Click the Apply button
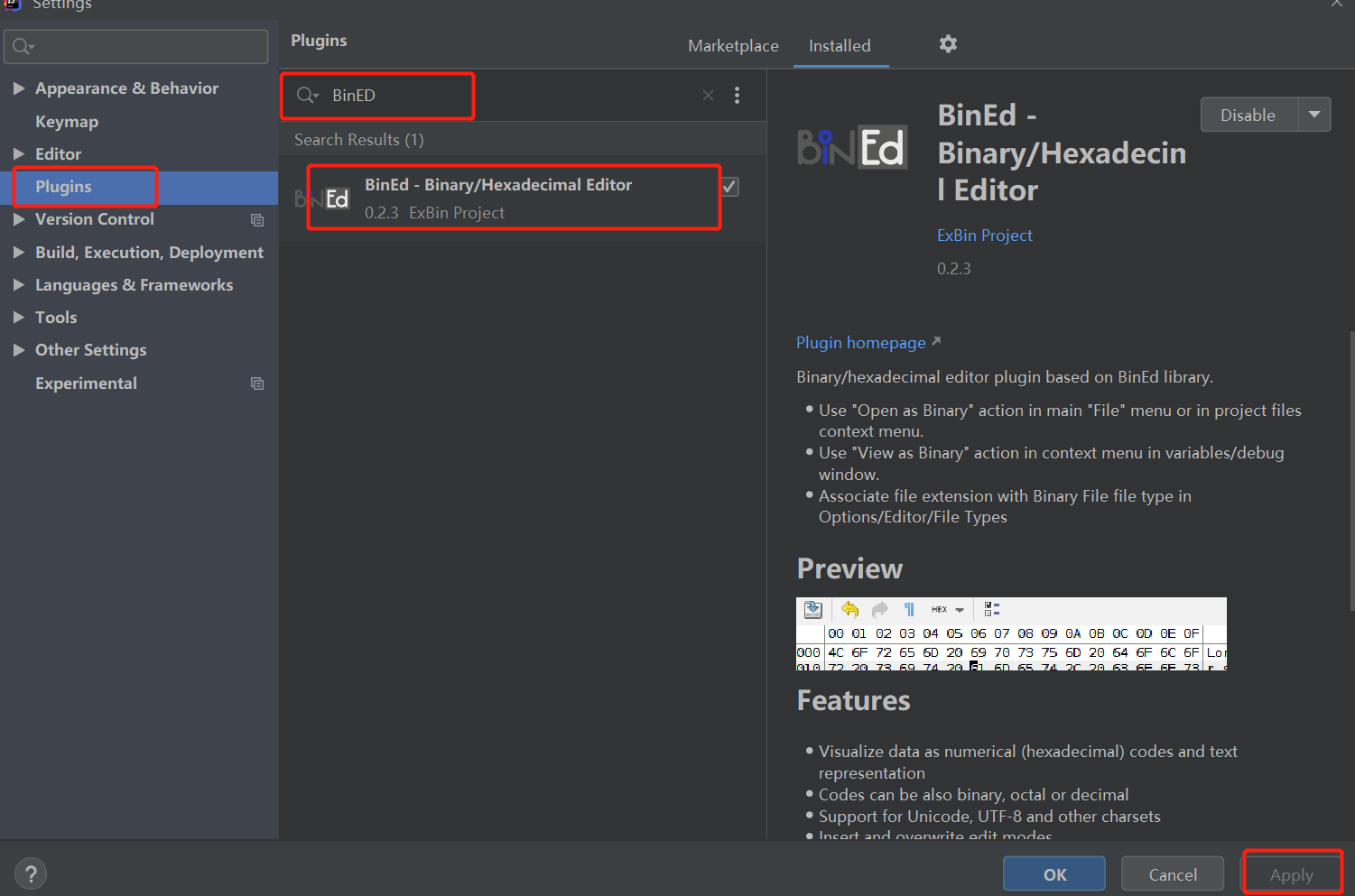The height and width of the screenshot is (896, 1355). pos(1292,873)
